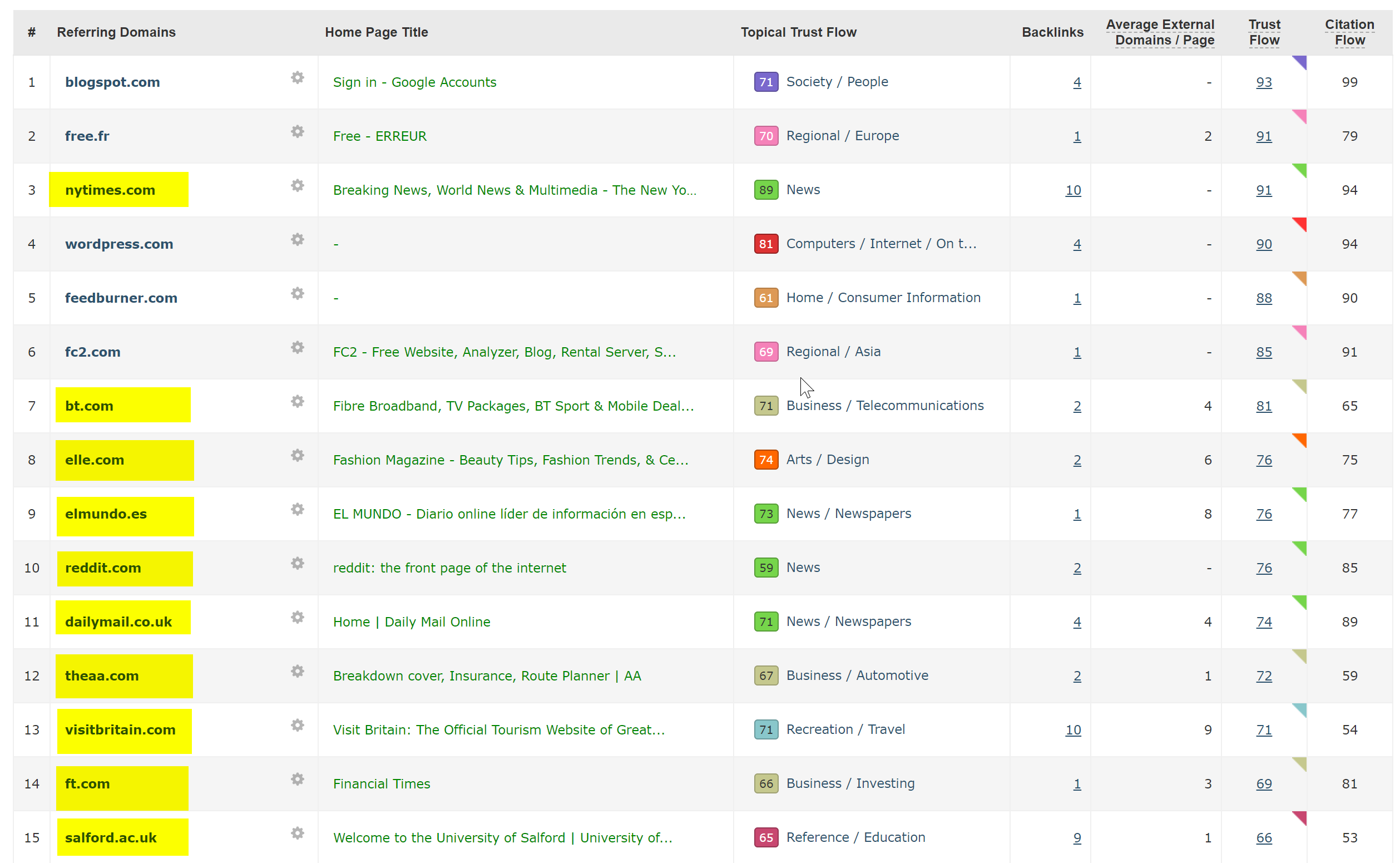This screenshot has width=1400, height=863.
Task: Click teal 71 Recreation / Travel badge
Action: (x=766, y=730)
